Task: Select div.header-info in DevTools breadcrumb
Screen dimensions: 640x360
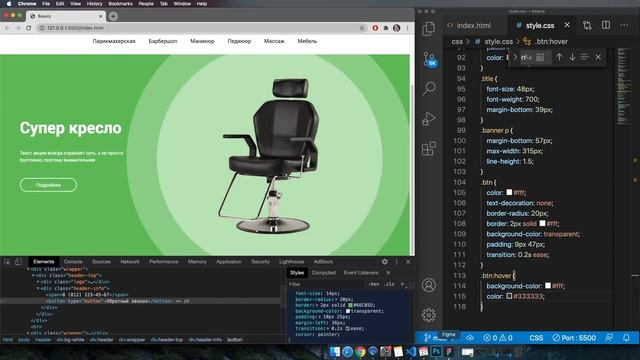Action: point(205,340)
